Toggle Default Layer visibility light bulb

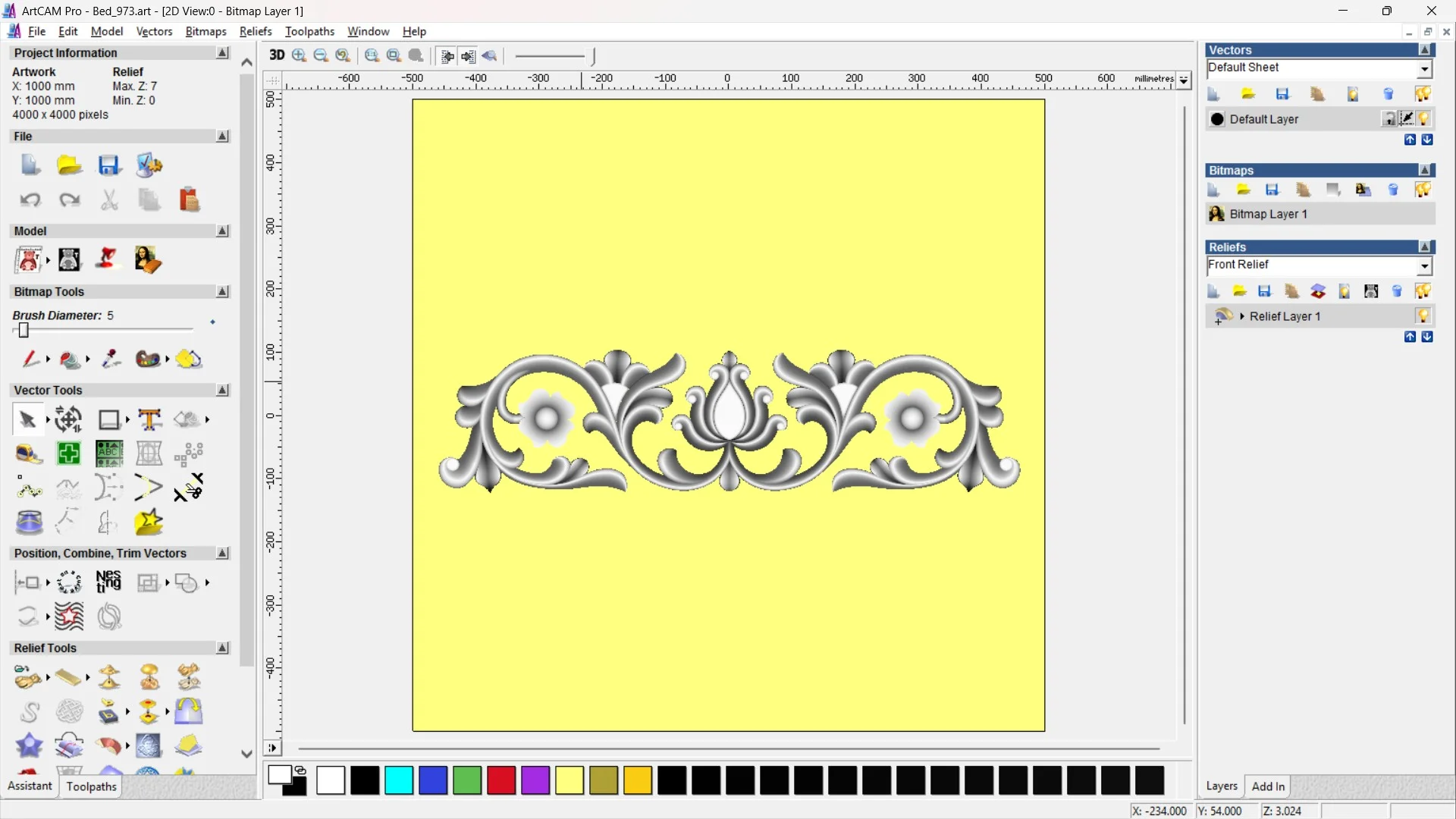(1424, 119)
